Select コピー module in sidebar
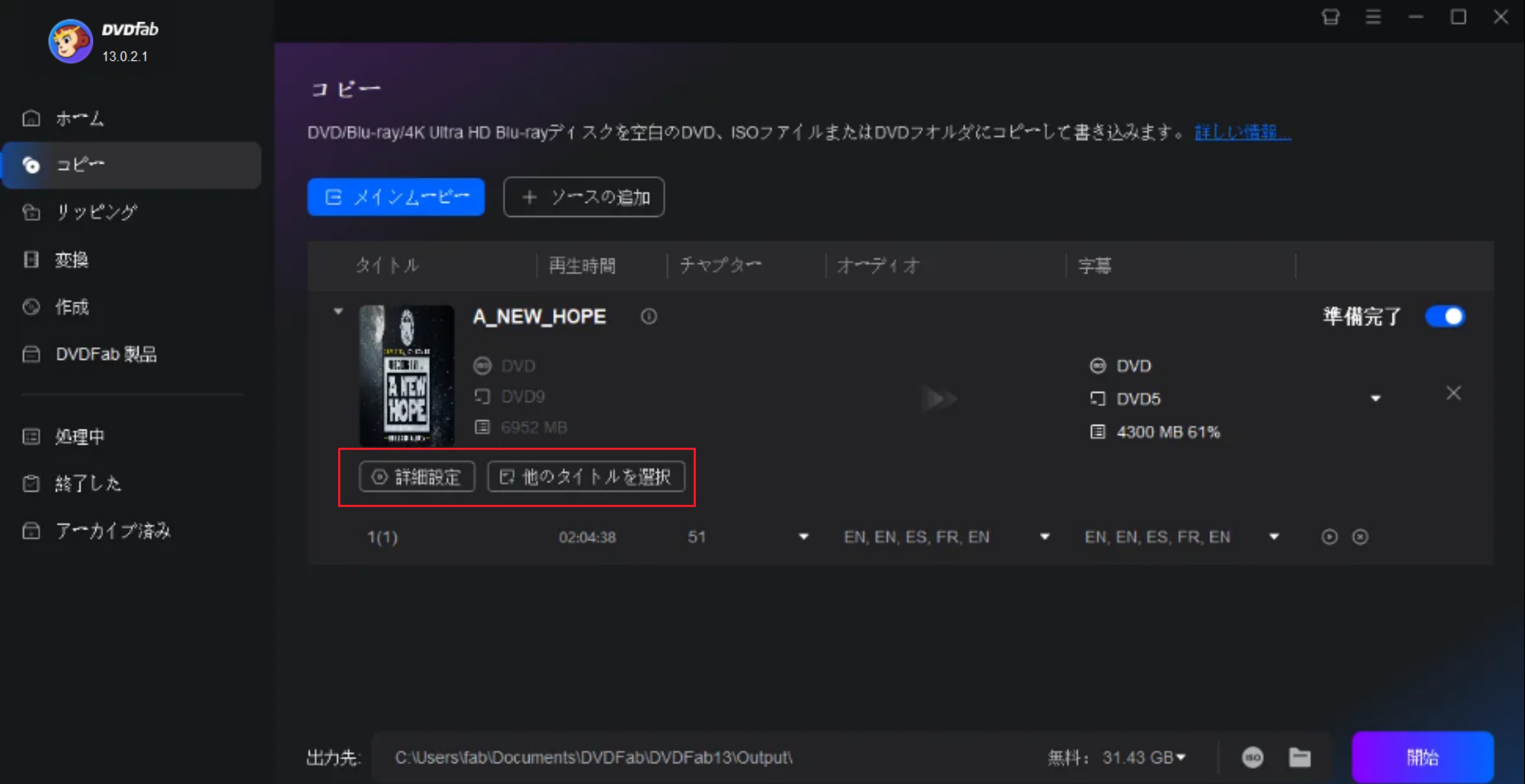Viewport: 1525px width, 784px height. pos(132,165)
